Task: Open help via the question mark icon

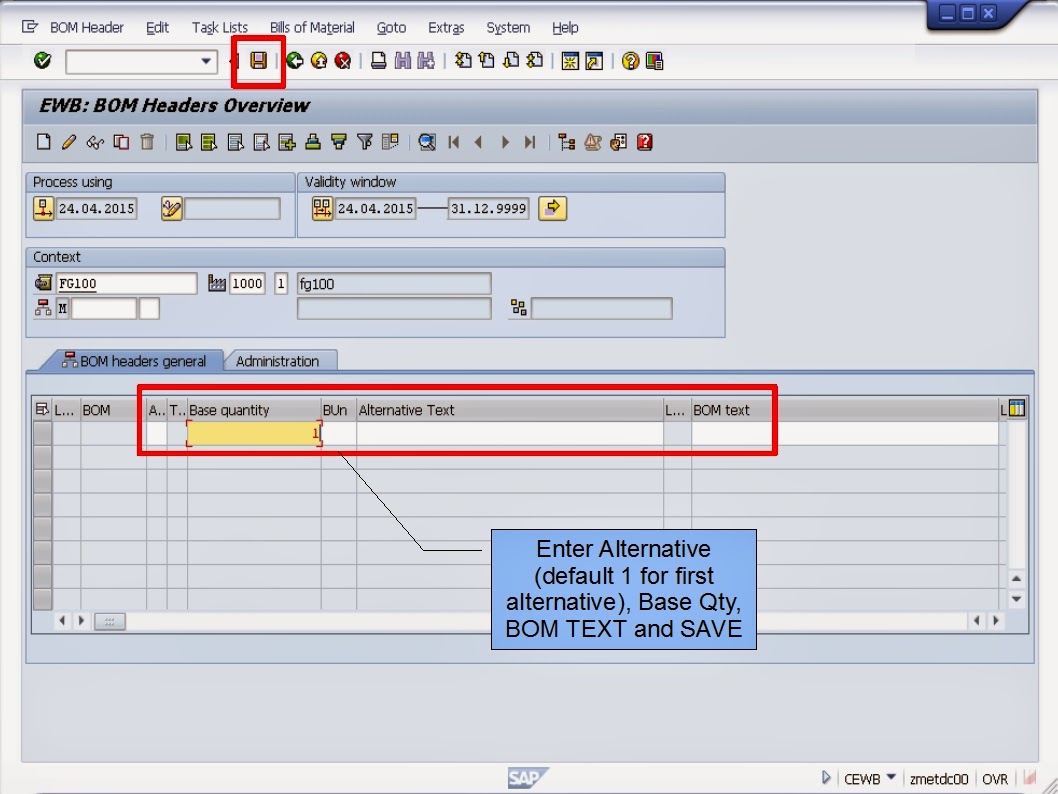Action: tap(628, 61)
